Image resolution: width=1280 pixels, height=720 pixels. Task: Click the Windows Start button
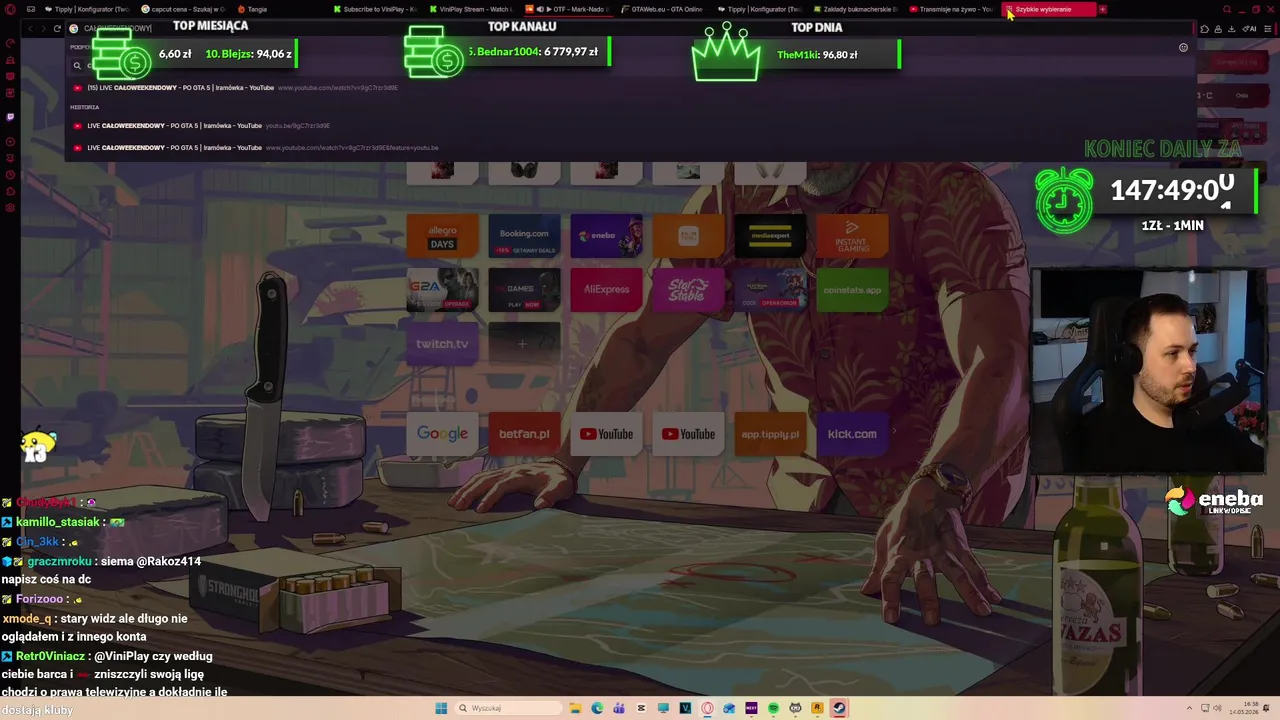click(x=441, y=708)
